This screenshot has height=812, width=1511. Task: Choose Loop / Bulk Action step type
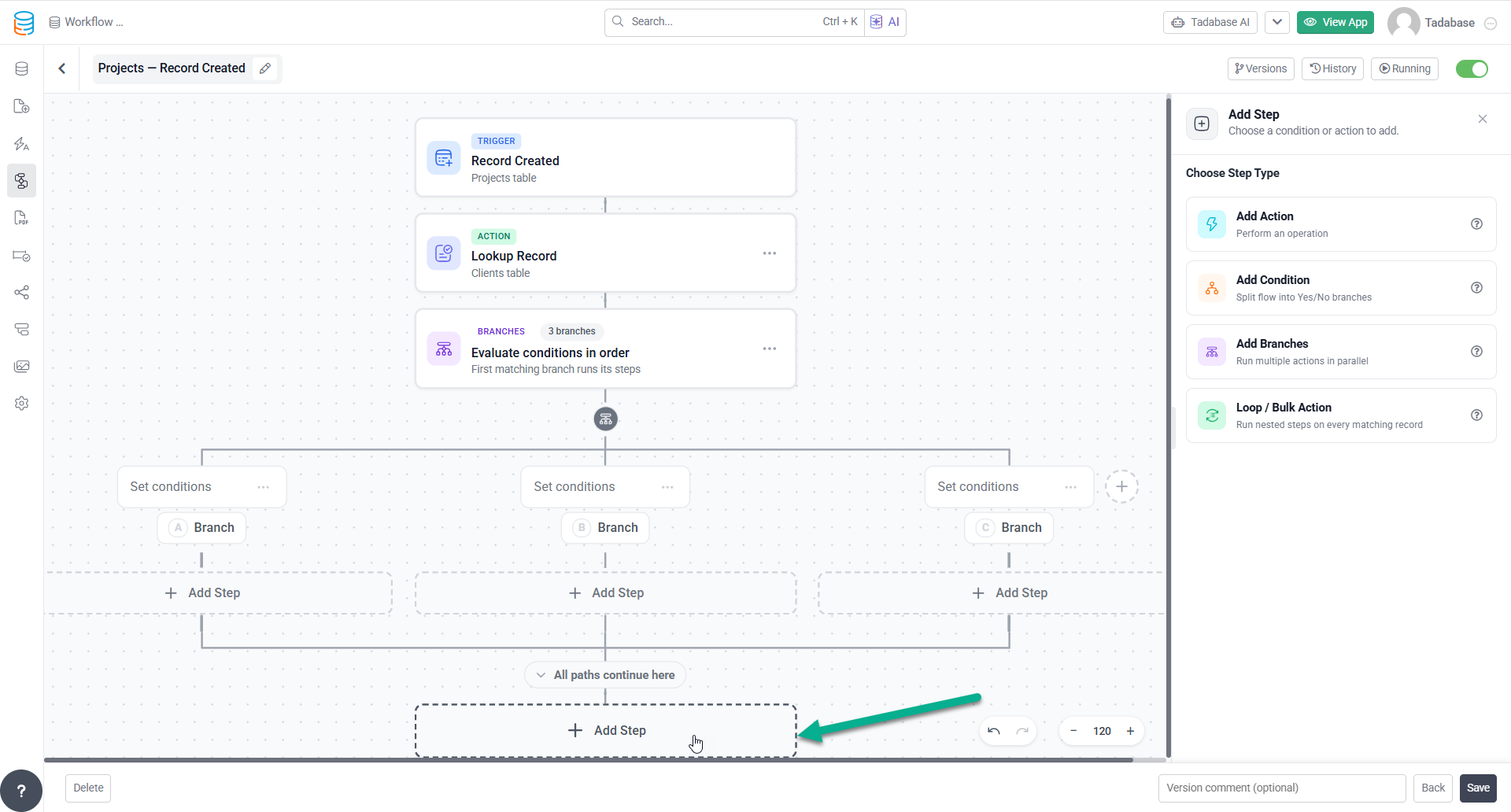click(1340, 415)
